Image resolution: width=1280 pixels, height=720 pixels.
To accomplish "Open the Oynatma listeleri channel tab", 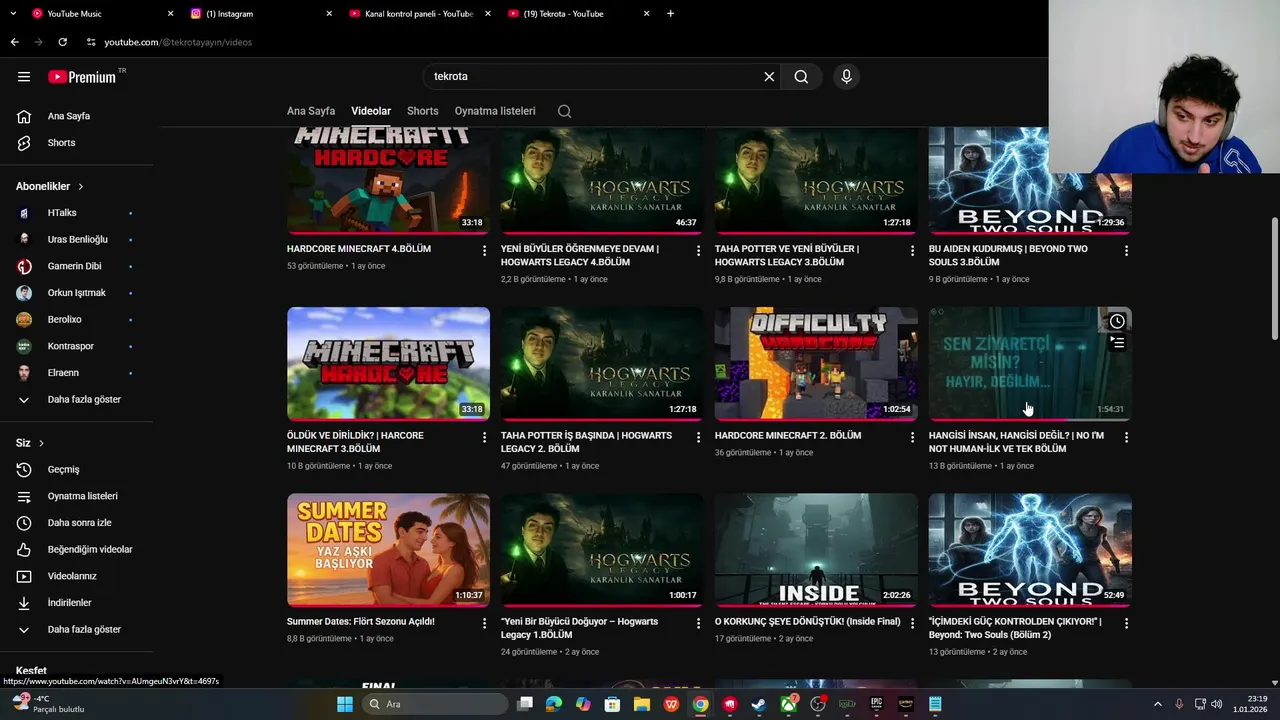I will click(x=495, y=111).
